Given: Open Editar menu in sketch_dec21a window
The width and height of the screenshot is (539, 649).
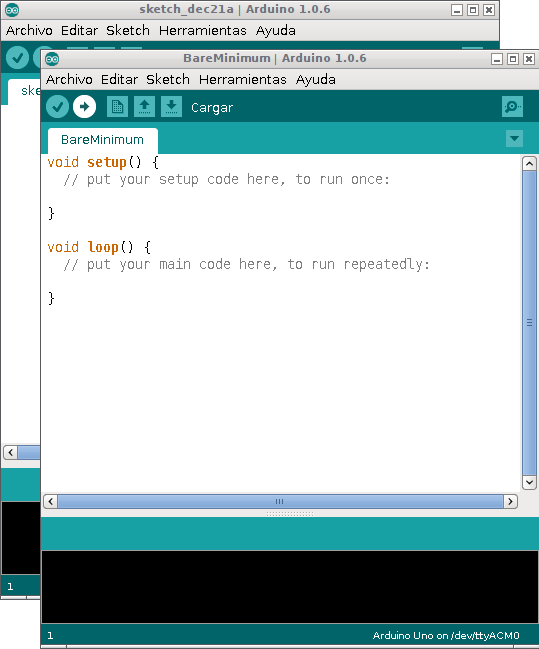Looking at the screenshot, I should [x=79, y=31].
